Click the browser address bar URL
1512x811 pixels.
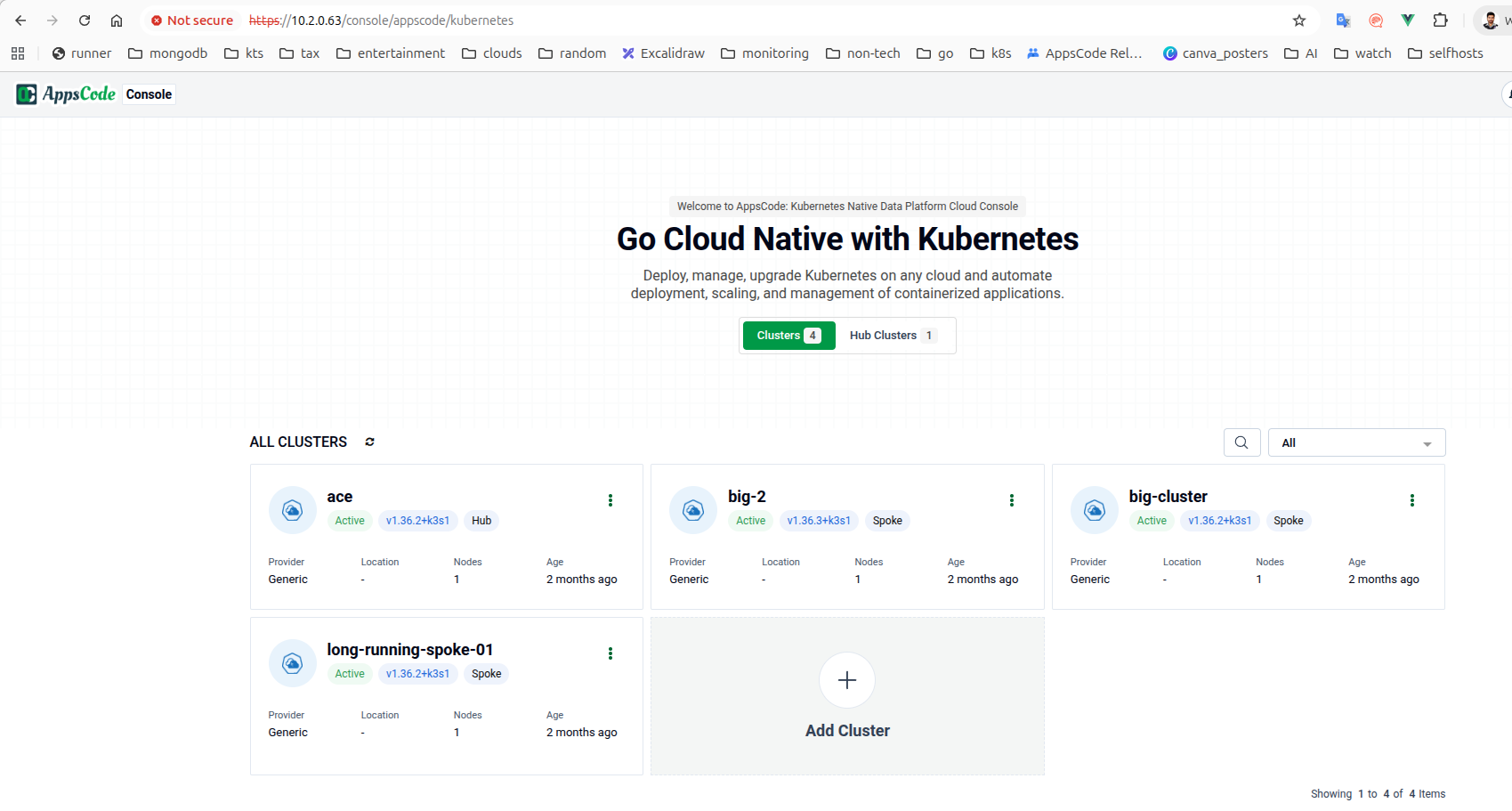click(x=381, y=20)
